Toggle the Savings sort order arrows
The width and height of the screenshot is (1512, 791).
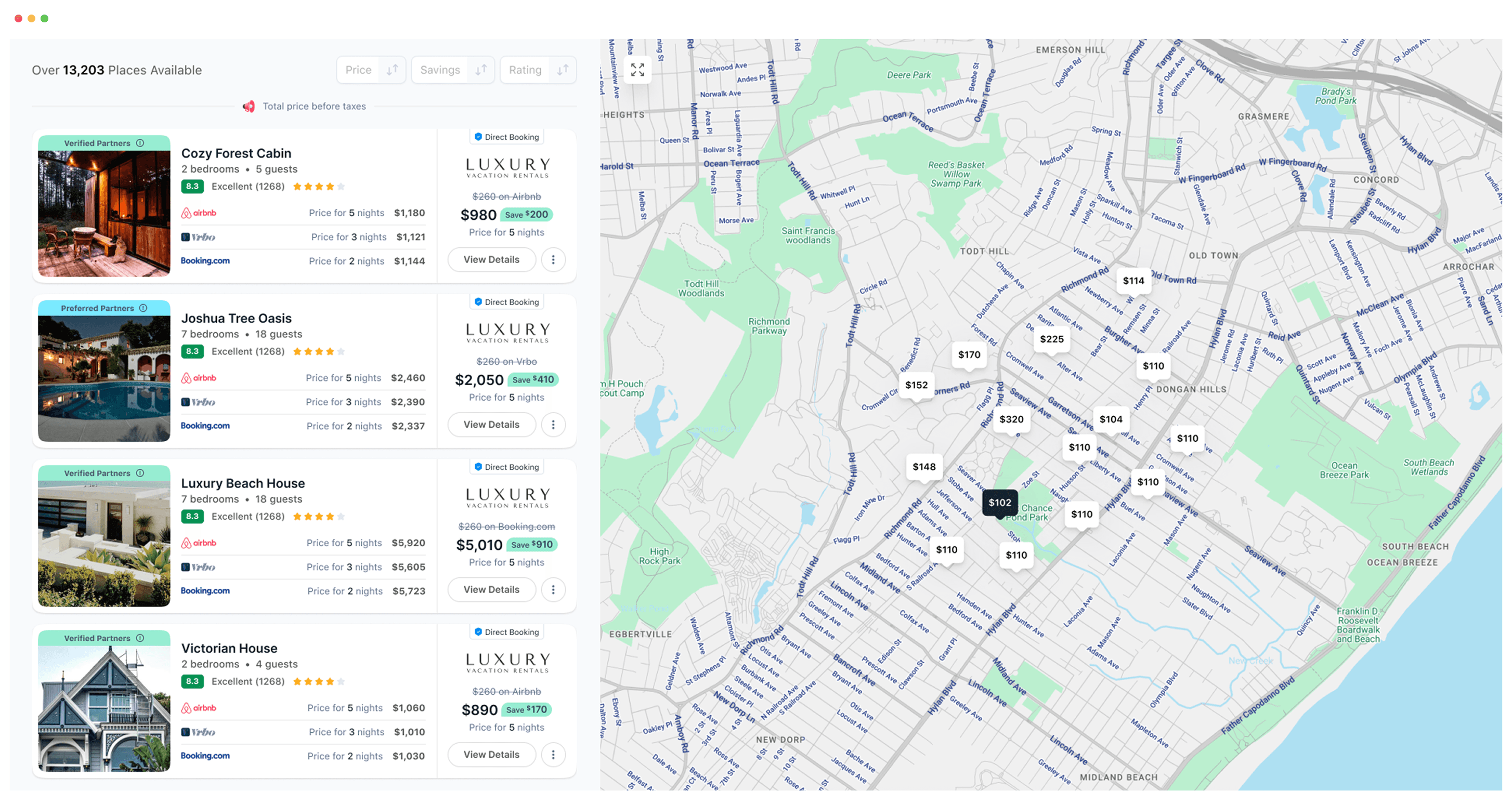click(x=481, y=70)
